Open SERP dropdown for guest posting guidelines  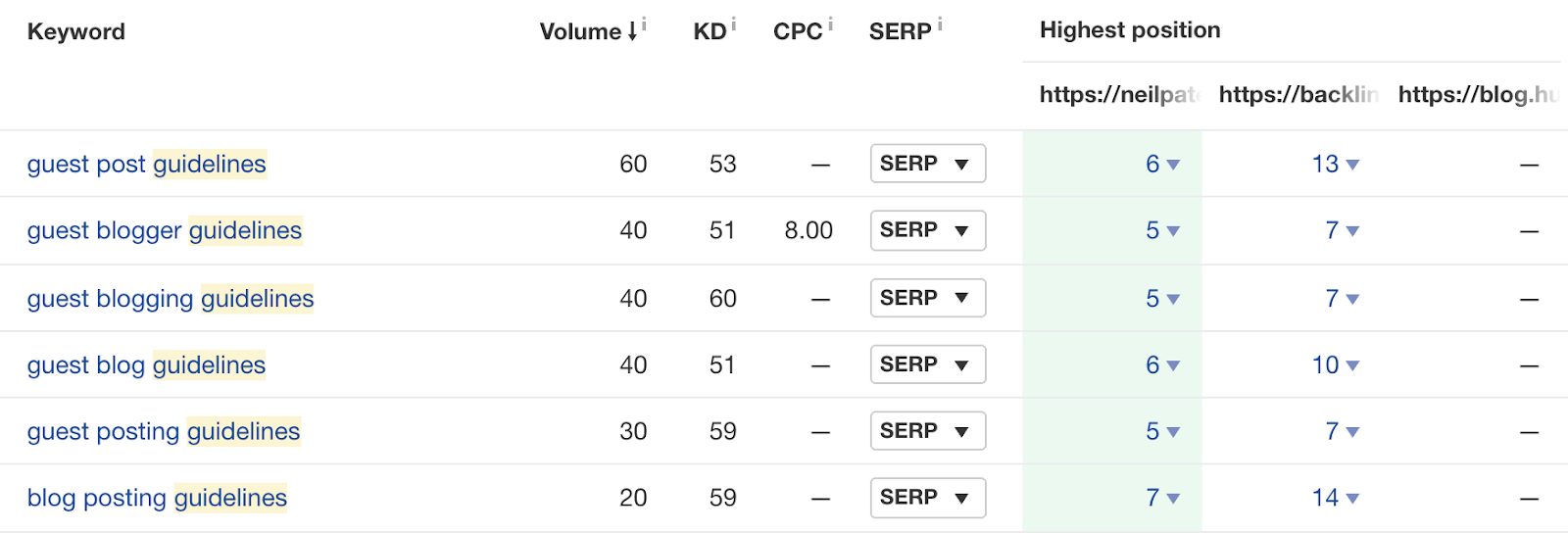pyautogui.click(x=927, y=431)
